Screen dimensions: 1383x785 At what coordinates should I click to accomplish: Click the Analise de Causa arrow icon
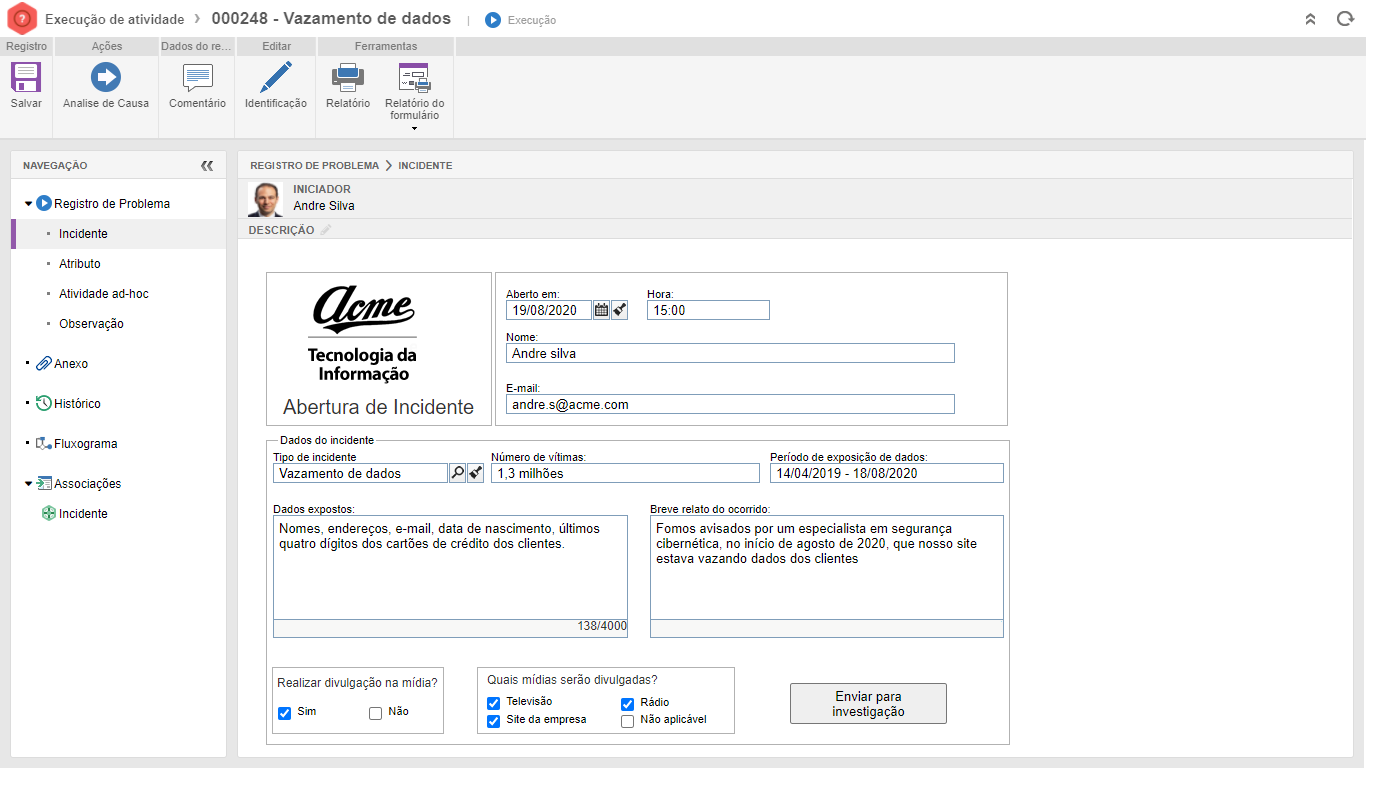(x=105, y=78)
